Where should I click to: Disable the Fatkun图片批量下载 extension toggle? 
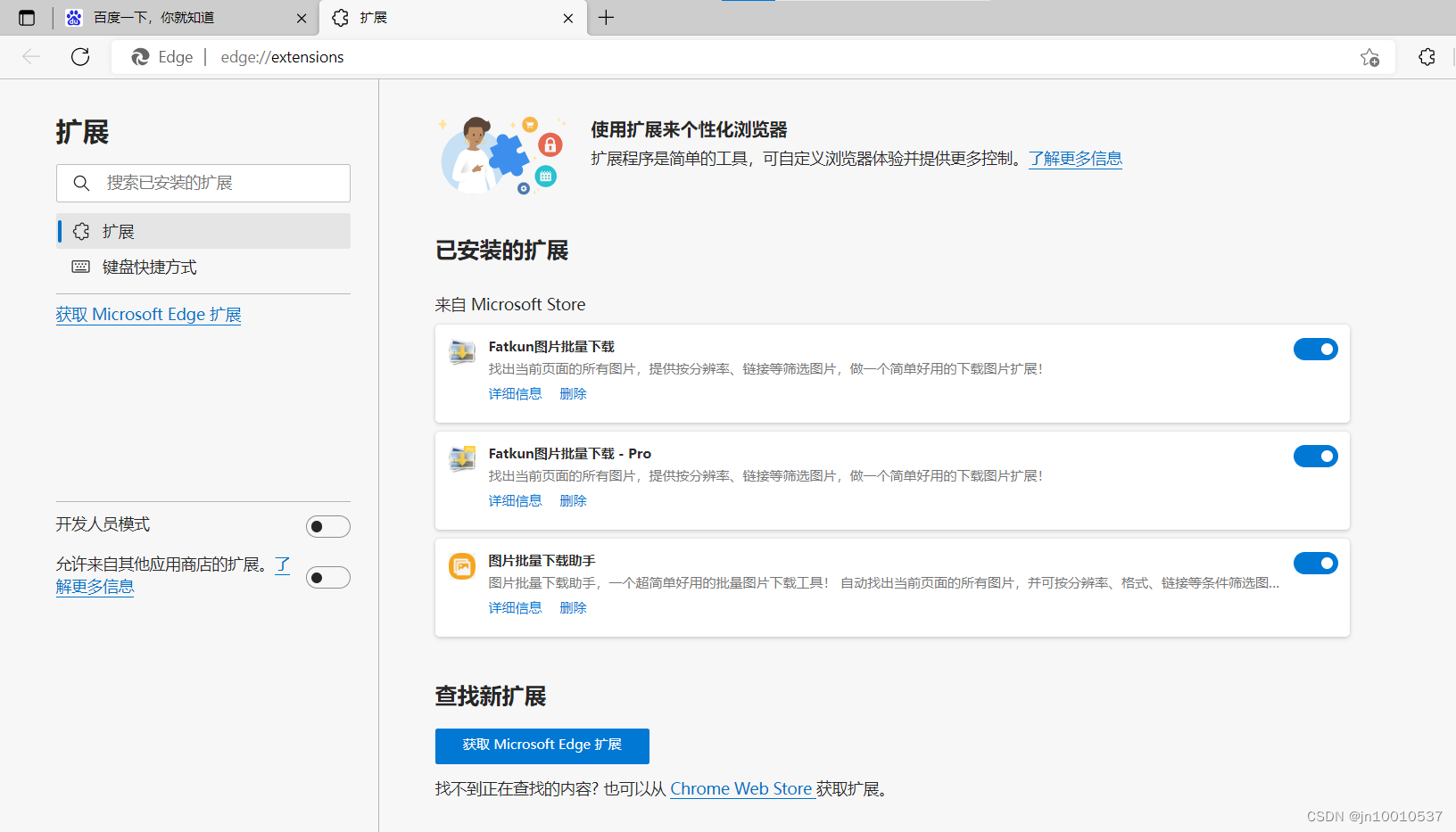pos(1316,350)
